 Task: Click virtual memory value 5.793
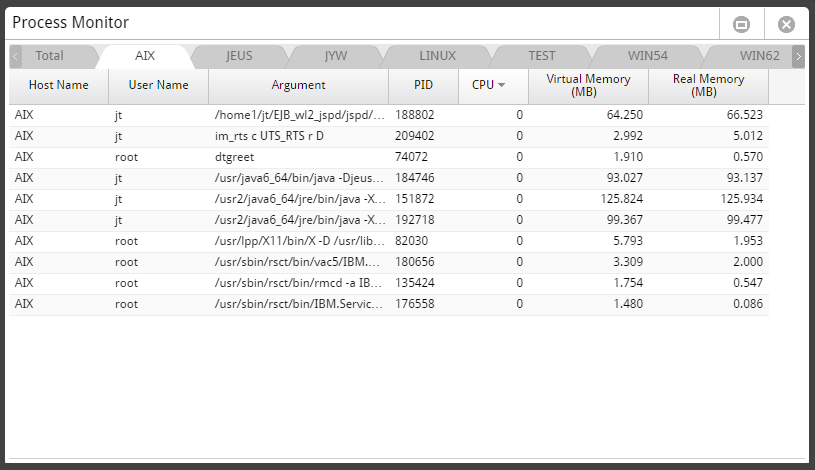[x=628, y=241]
